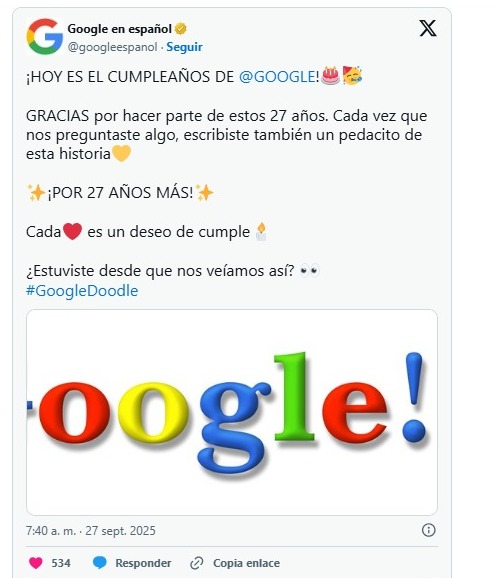Open the @GOOGLE mention link
The width and height of the screenshot is (499, 578).
click(276, 77)
